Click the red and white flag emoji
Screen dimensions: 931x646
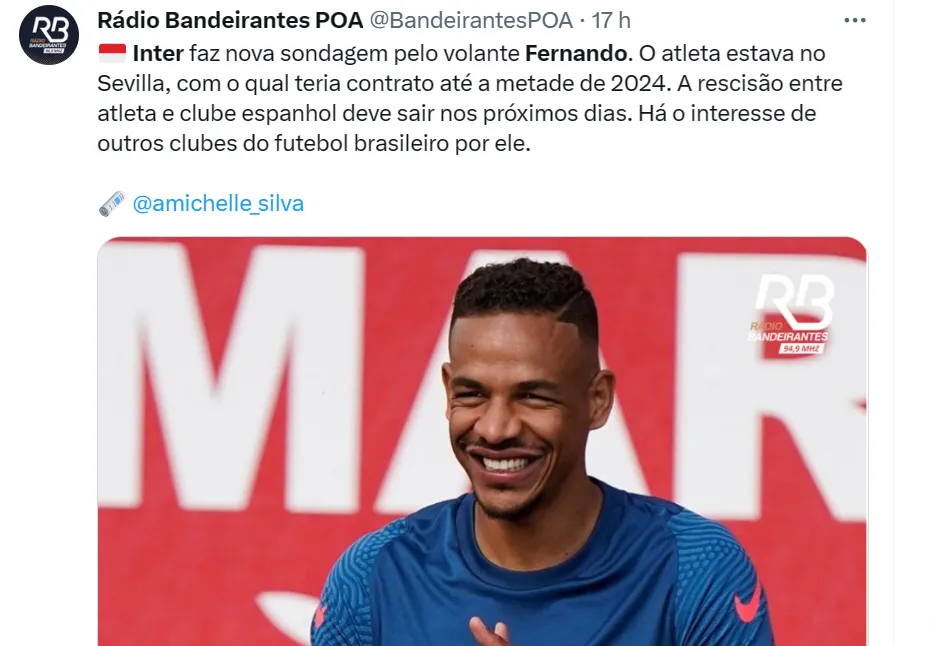112,53
